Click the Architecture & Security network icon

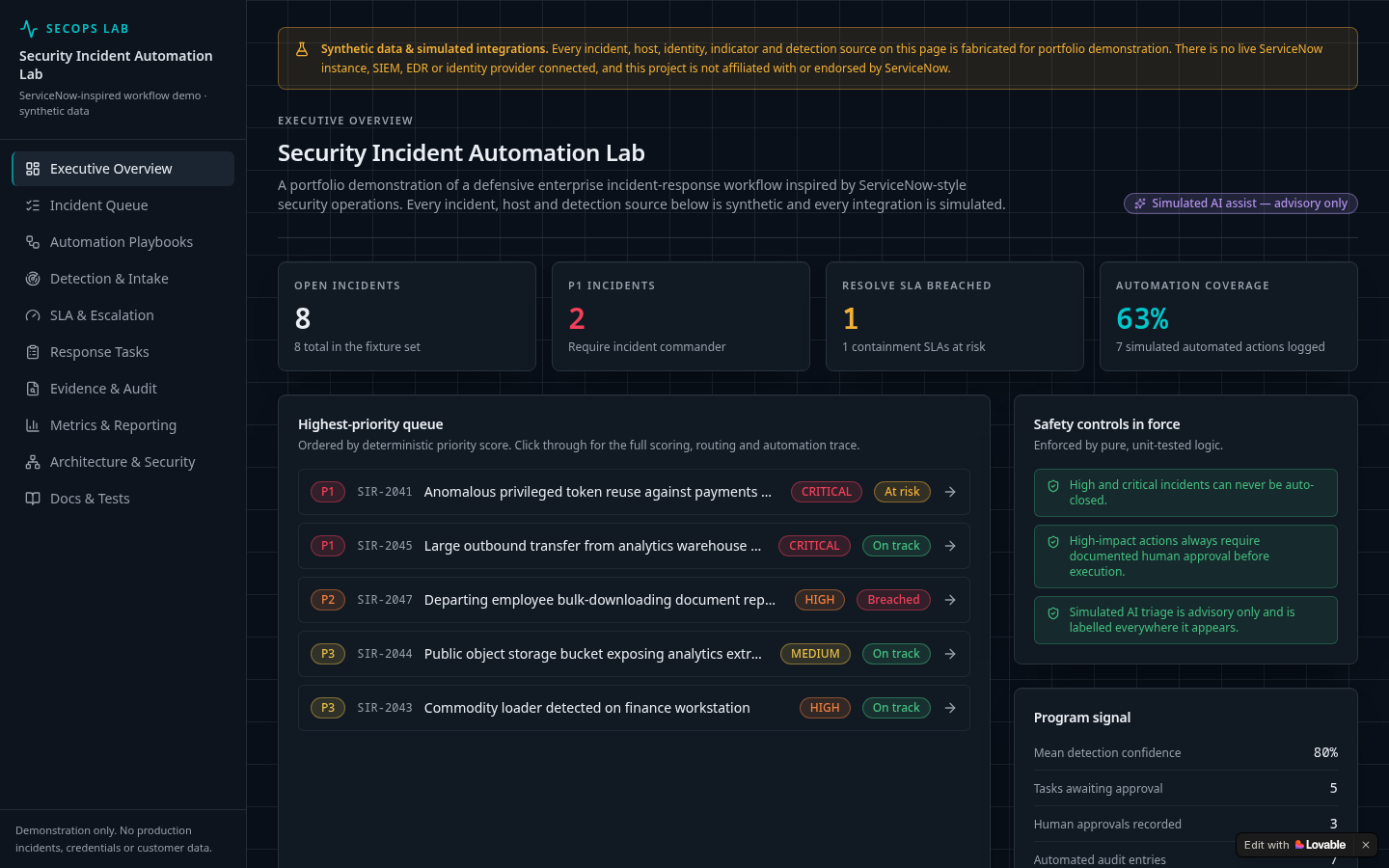tap(33, 462)
